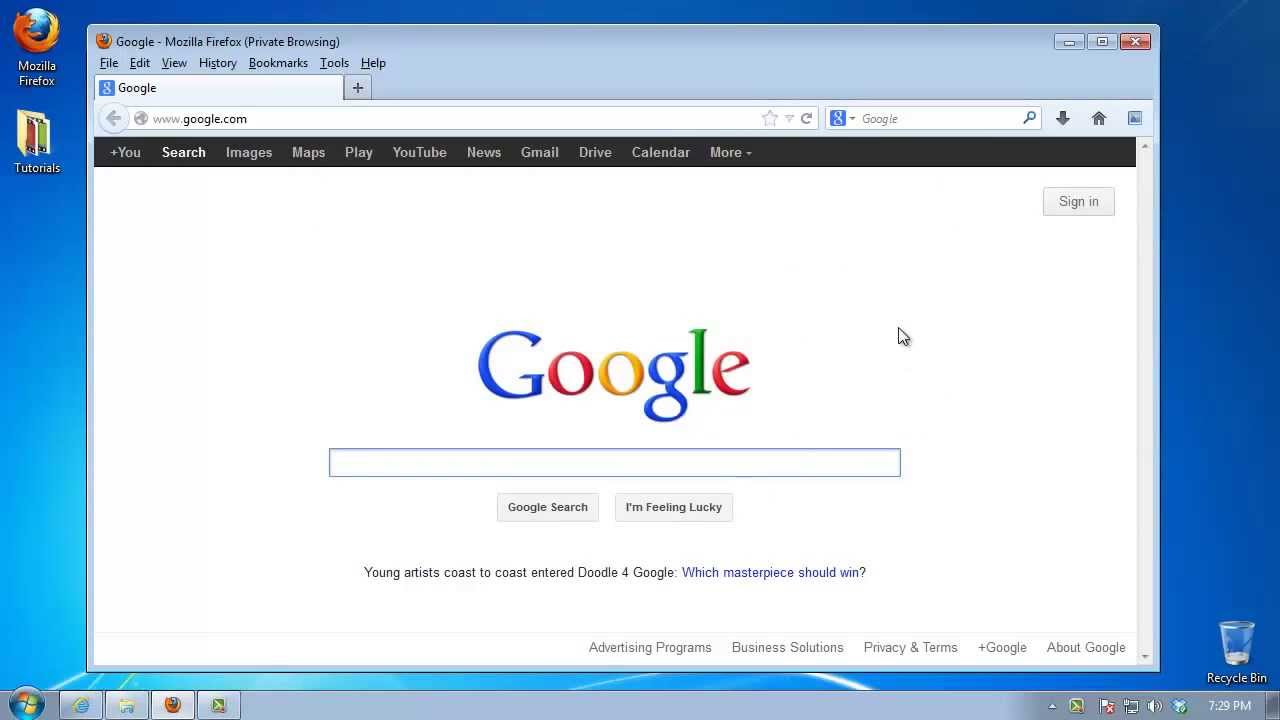Open Action Center flag tray icon
This screenshot has height=720, width=1280.
pos(1107,706)
